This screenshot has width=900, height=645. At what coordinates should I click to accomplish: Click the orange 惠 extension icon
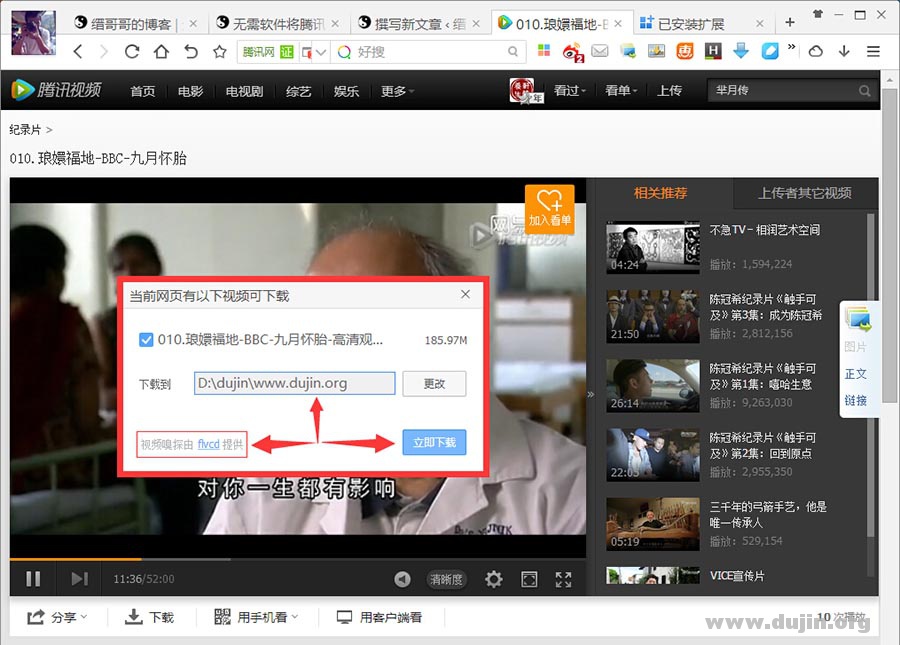point(685,51)
